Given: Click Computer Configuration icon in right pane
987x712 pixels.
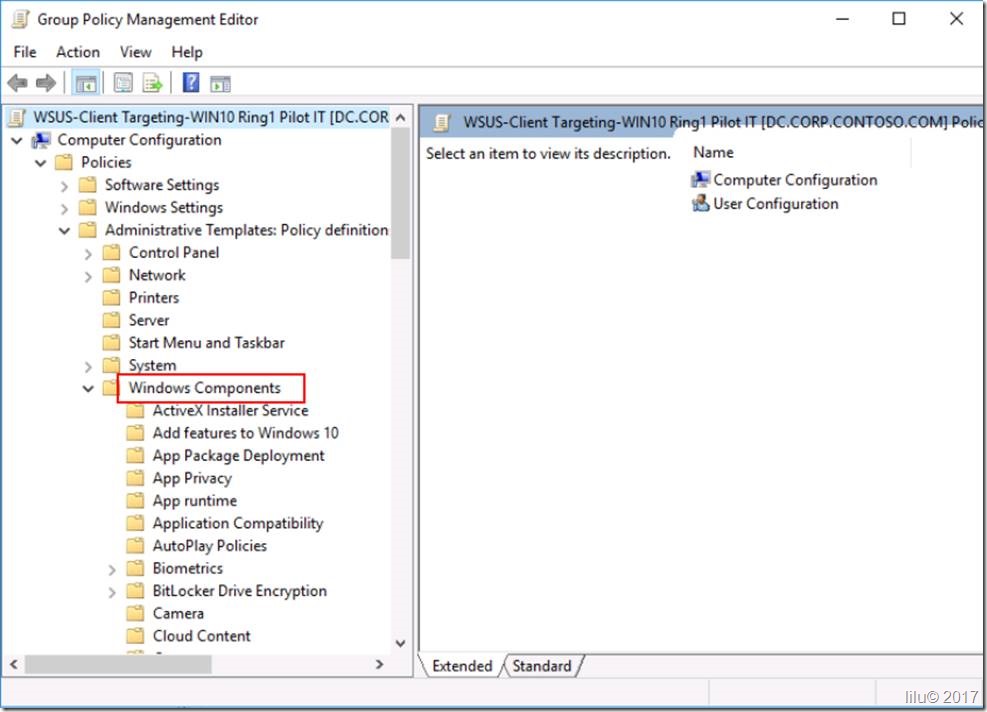Looking at the screenshot, I should (x=700, y=180).
